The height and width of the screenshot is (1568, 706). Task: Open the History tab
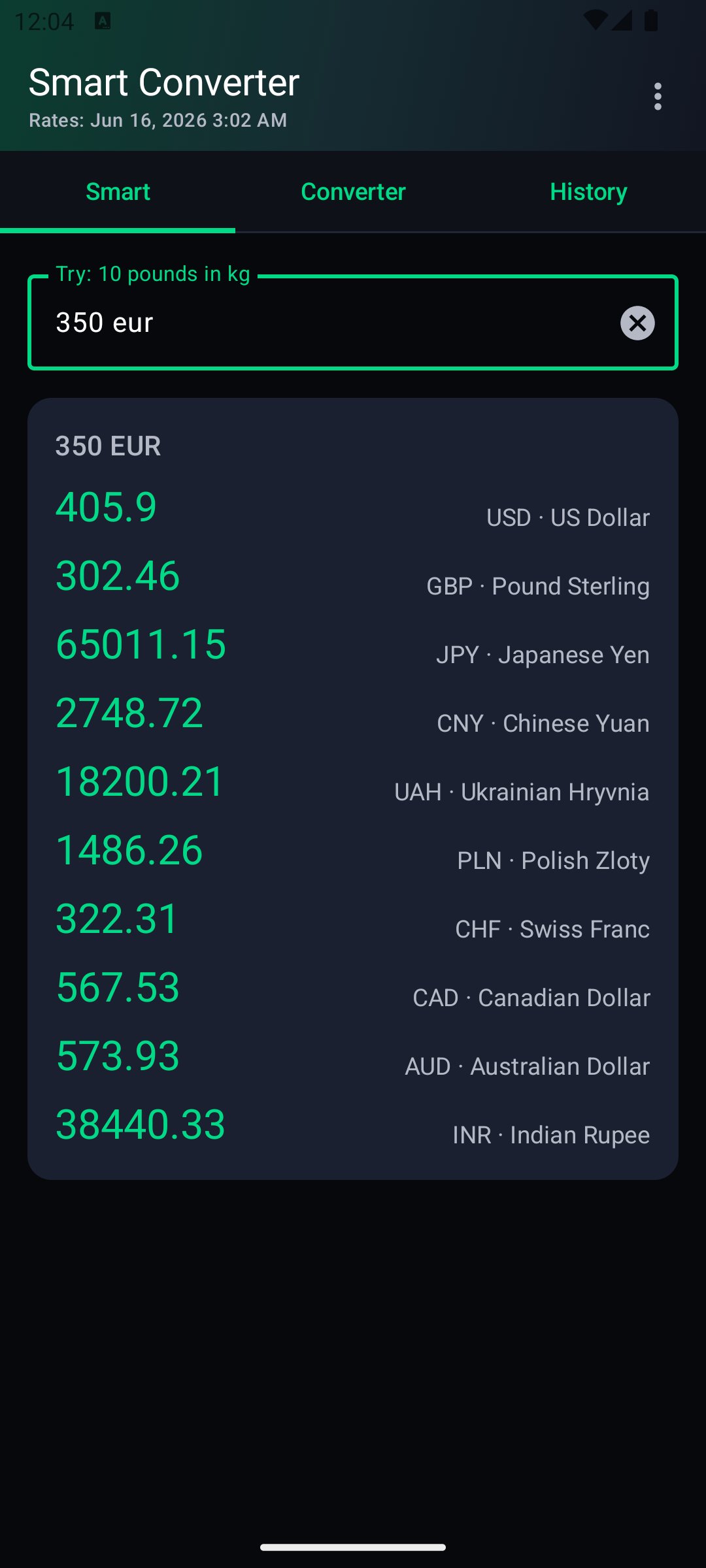point(588,192)
